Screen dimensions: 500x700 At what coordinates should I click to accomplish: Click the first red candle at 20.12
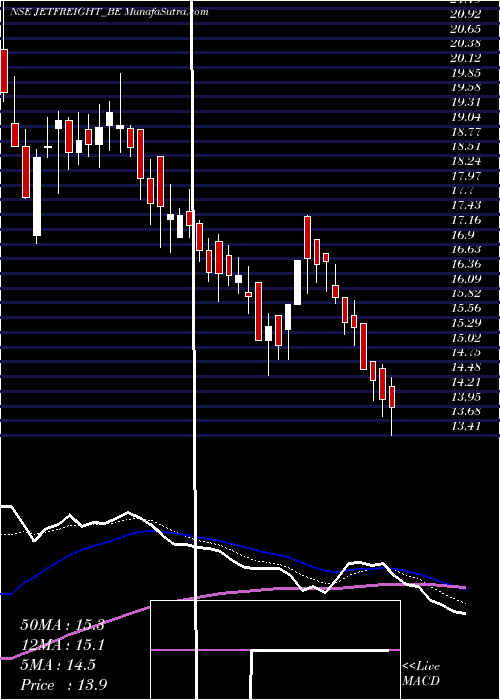pos(4,71)
